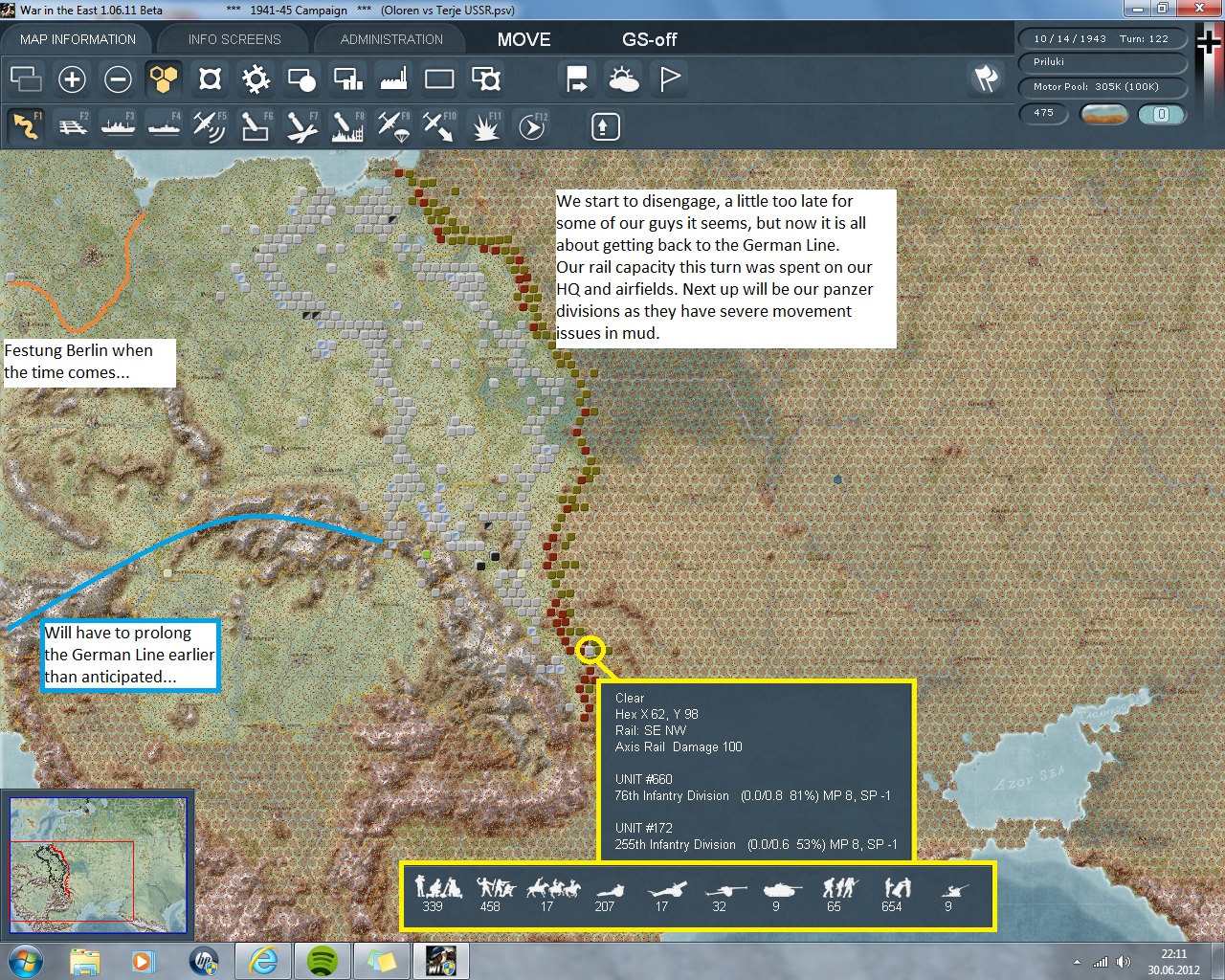Image resolution: width=1225 pixels, height=980 pixels.
Task: Select F4 amphibious transport icon
Action: [x=164, y=126]
